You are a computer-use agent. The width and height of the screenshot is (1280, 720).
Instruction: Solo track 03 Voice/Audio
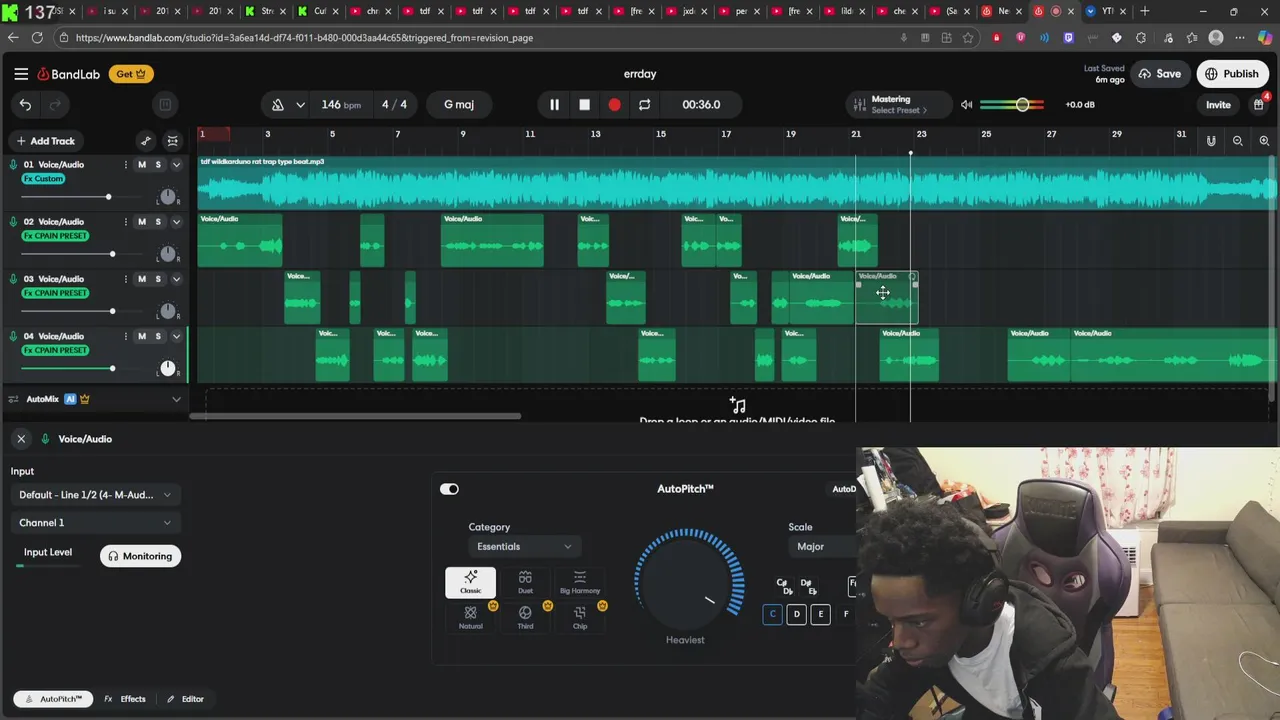(x=158, y=279)
